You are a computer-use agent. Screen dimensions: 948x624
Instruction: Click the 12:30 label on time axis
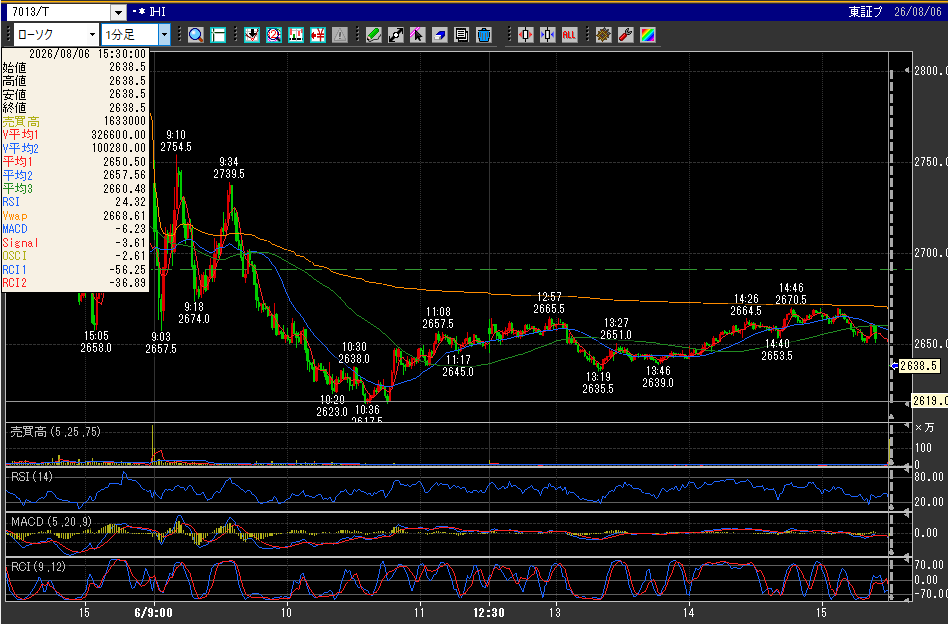(489, 613)
